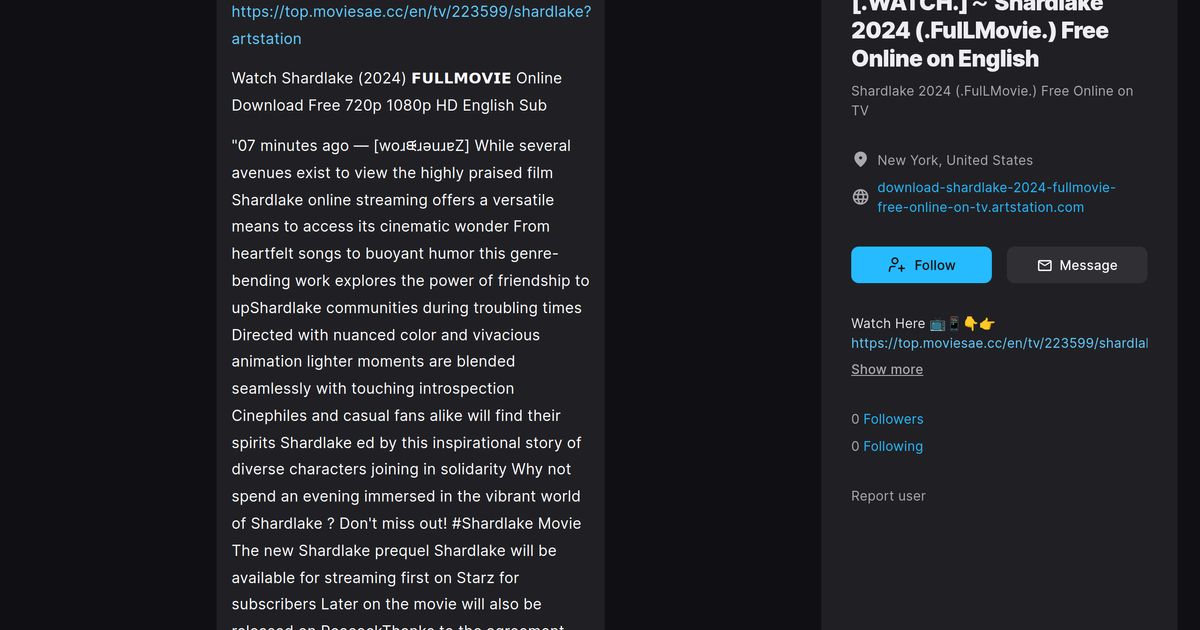The height and width of the screenshot is (630, 1200).
Task: Click the right-pointing hand emoji
Action: tap(987, 323)
